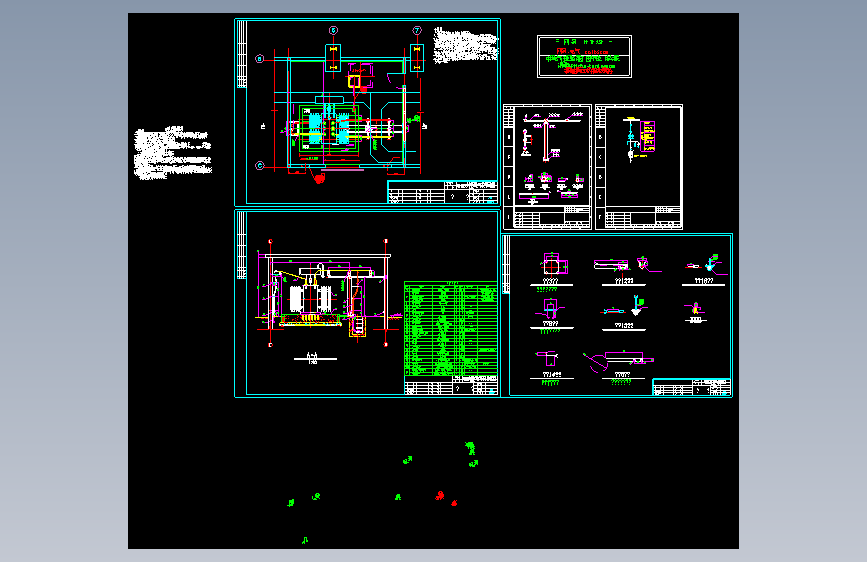Click the transformer in the section view
Screen dimensions: 867x562
pos(310,299)
